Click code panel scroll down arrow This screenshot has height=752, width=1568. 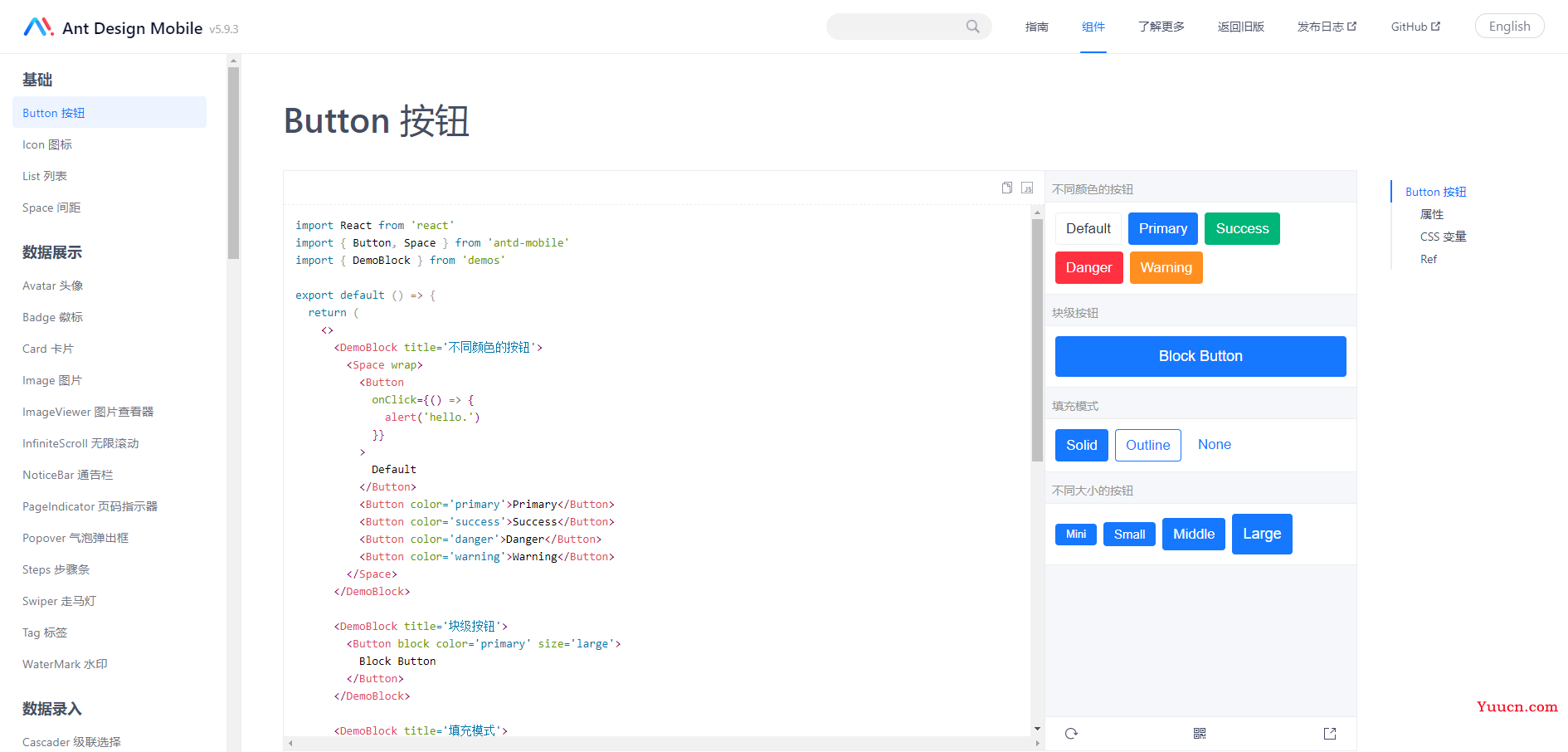coord(1037,729)
